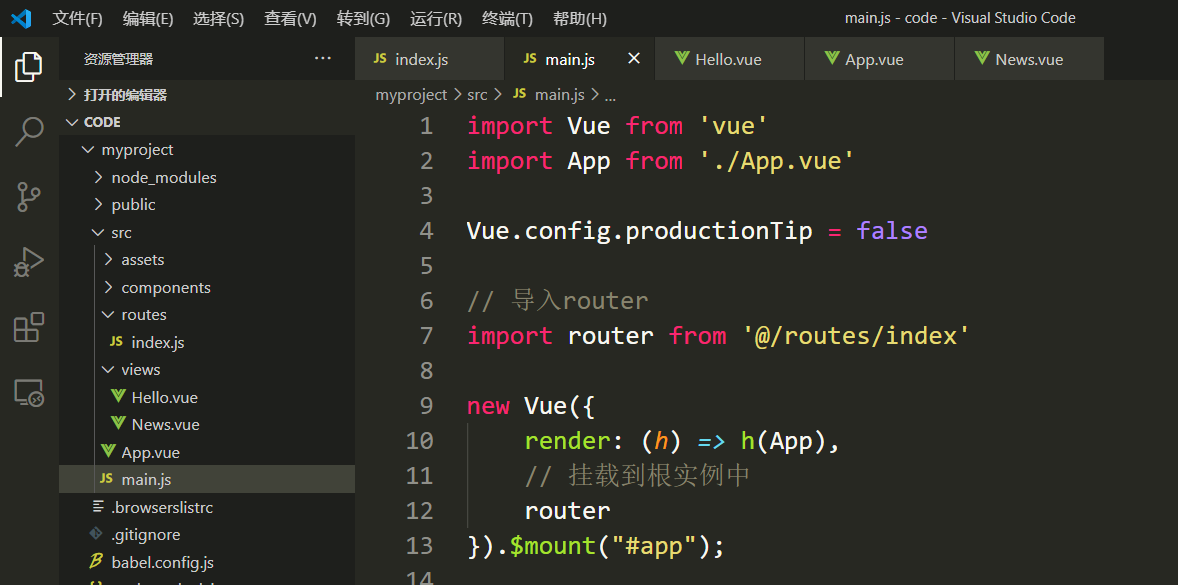Open News.vue in the file tree
This screenshot has width=1178, height=585.
207,424
